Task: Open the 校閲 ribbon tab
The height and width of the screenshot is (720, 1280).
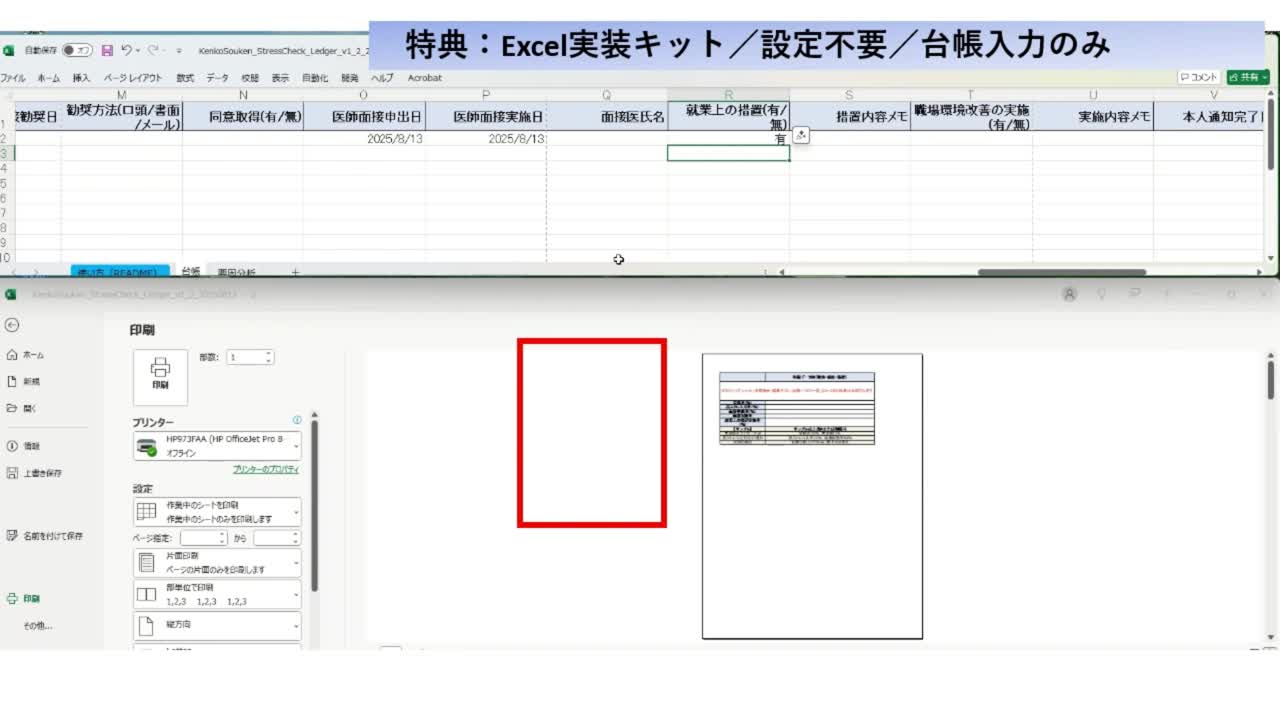Action: click(x=250, y=78)
